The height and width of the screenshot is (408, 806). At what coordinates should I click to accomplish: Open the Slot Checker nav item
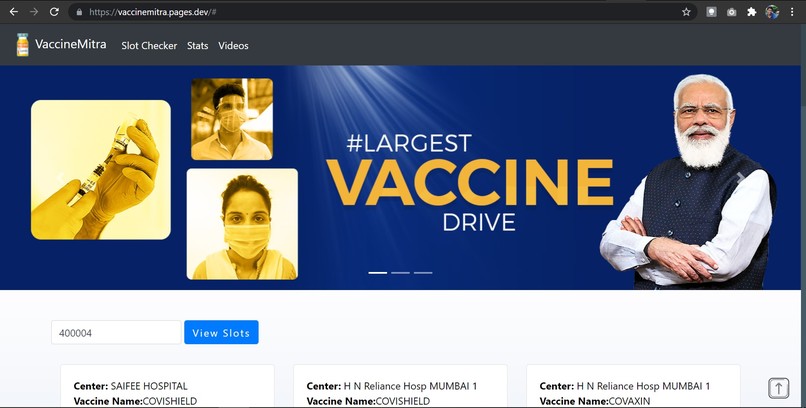tap(149, 46)
